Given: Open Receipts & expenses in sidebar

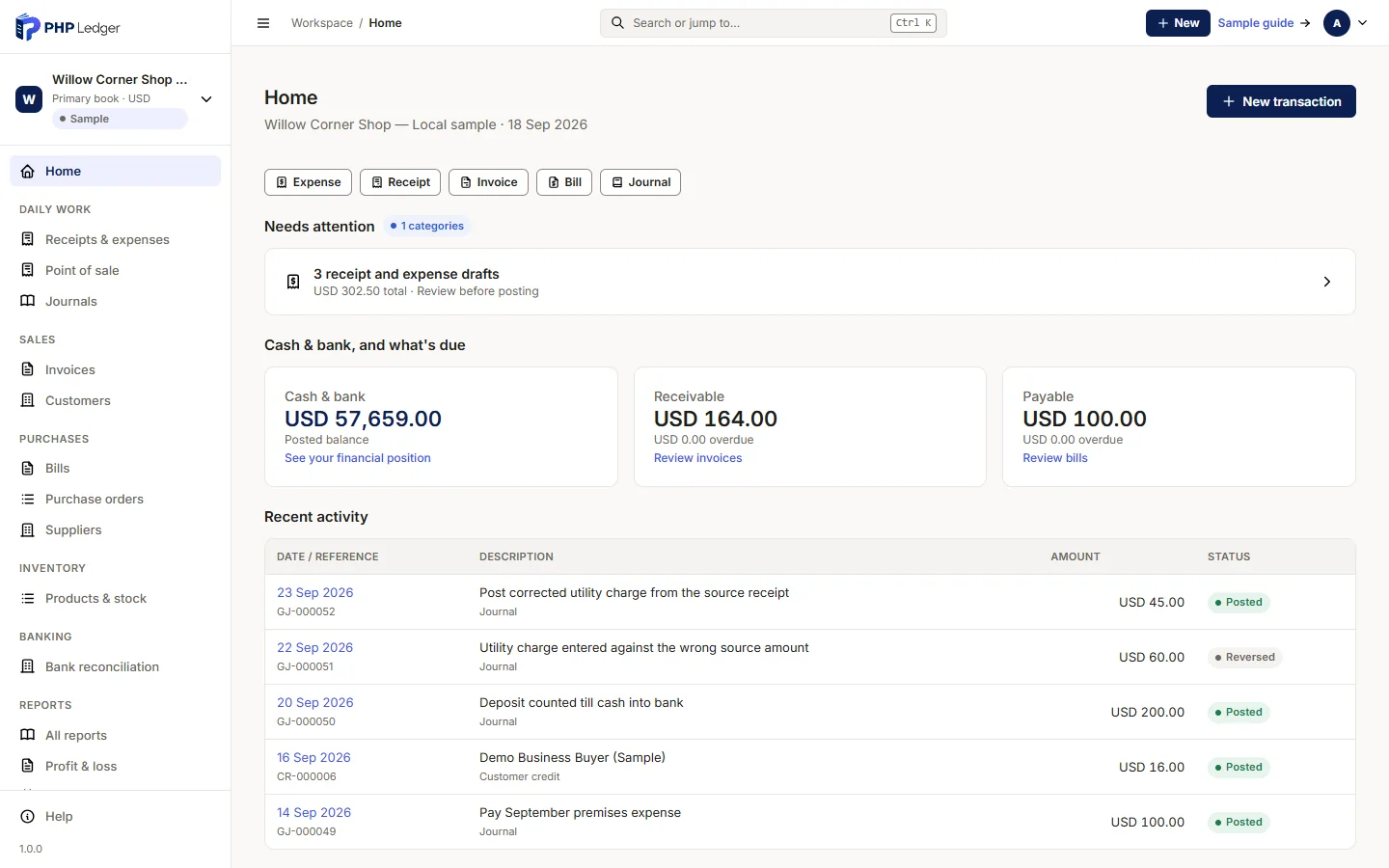Looking at the screenshot, I should pyautogui.click(x=116, y=239).
